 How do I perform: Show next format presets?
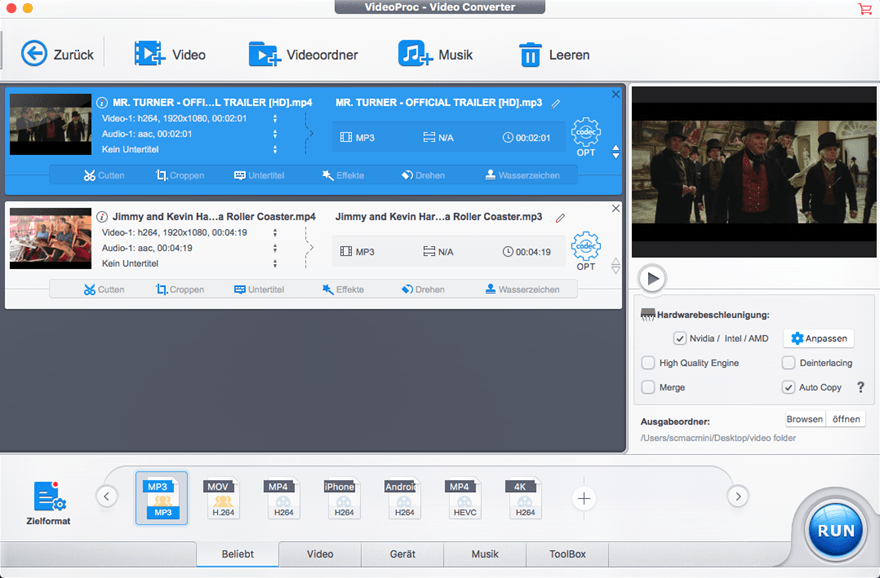(x=738, y=496)
